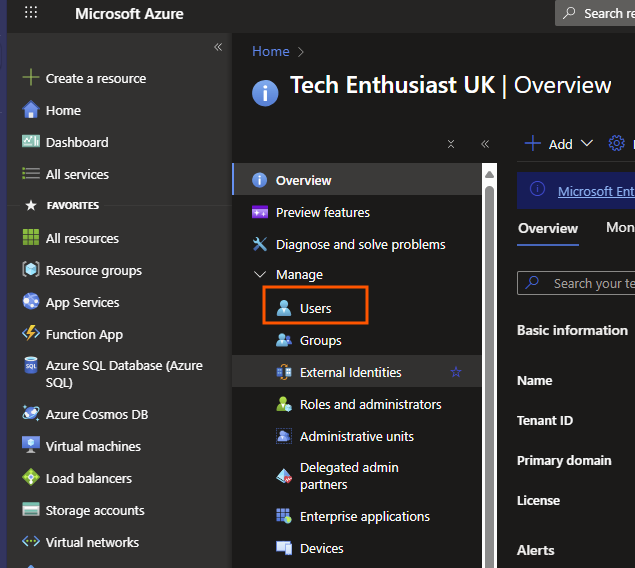Viewport: 635px width, 568px height.
Task: Favorite External Identities with the star
Action: pyautogui.click(x=456, y=372)
